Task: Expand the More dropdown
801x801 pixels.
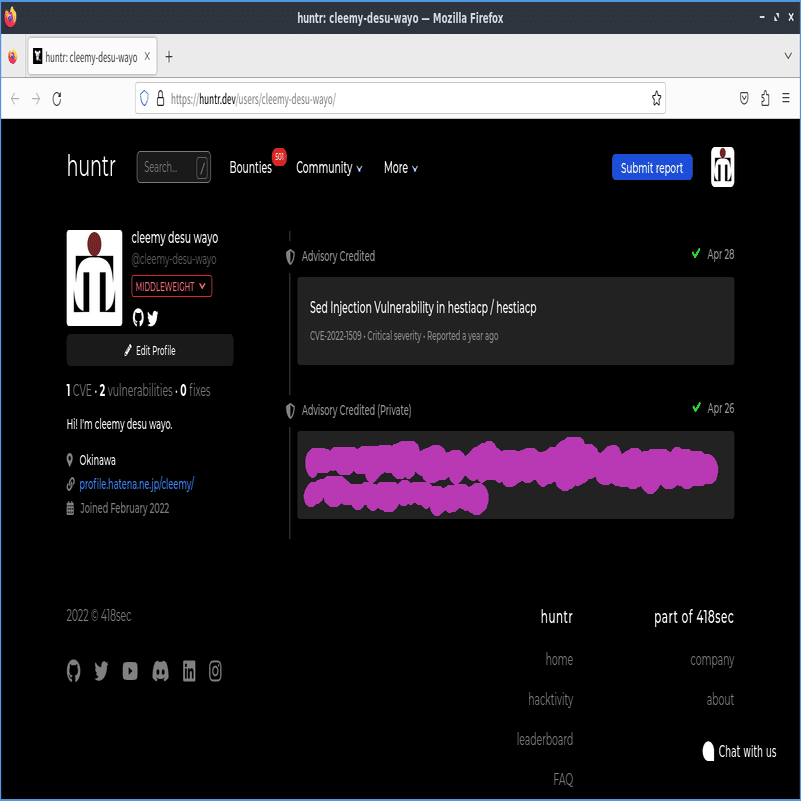Action: pyautogui.click(x=400, y=168)
